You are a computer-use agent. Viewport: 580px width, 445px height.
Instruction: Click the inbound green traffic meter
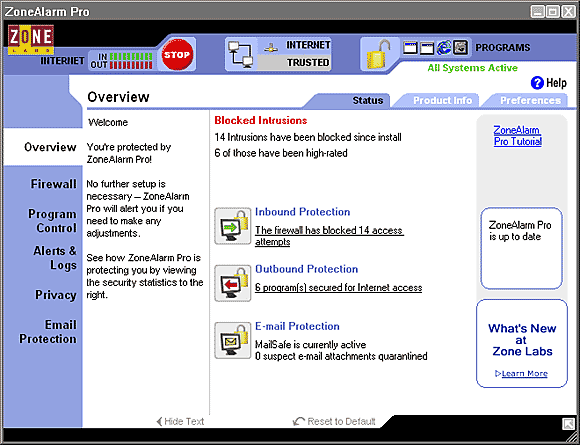pos(131,56)
